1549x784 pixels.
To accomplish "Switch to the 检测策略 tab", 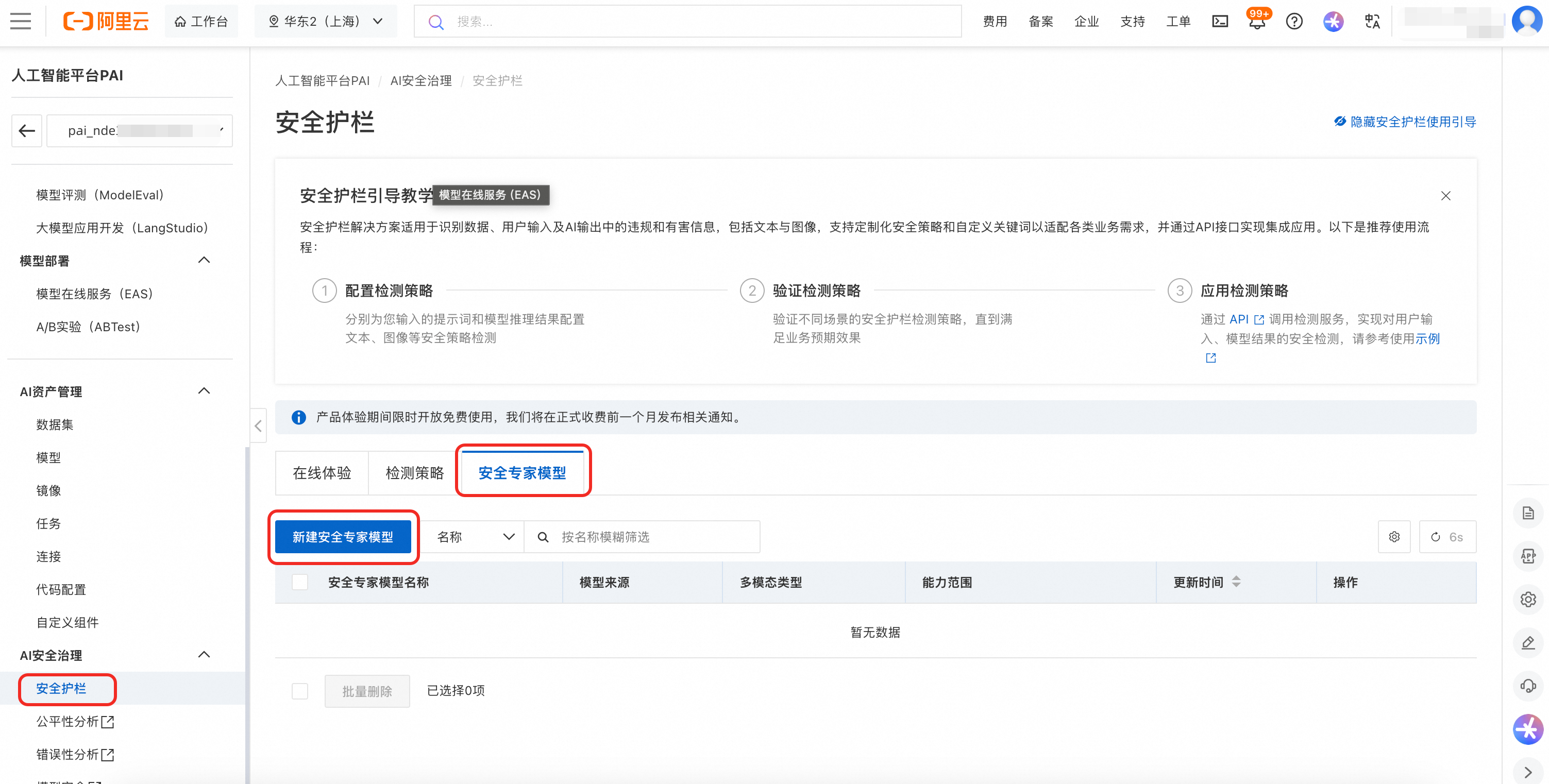I will click(x=414, y=473).
